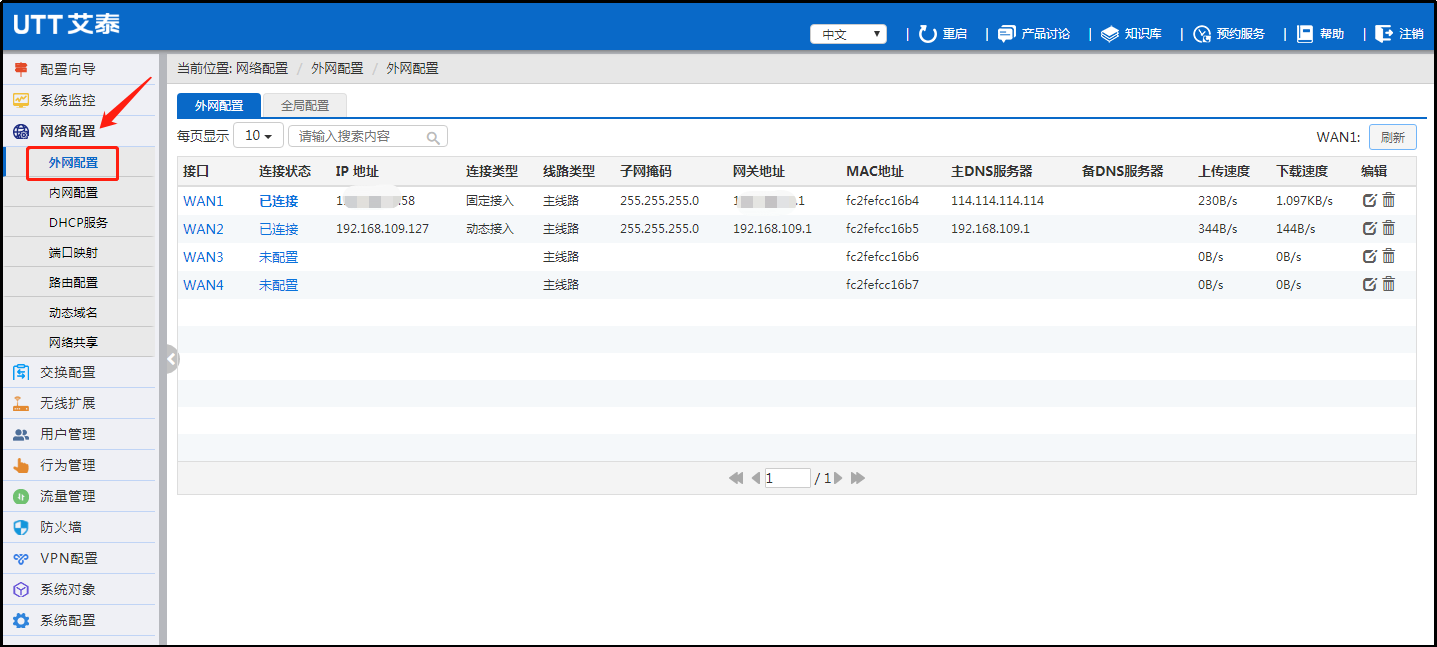
Task: Select 端口映射 in the sidebar
Action: 73,252
